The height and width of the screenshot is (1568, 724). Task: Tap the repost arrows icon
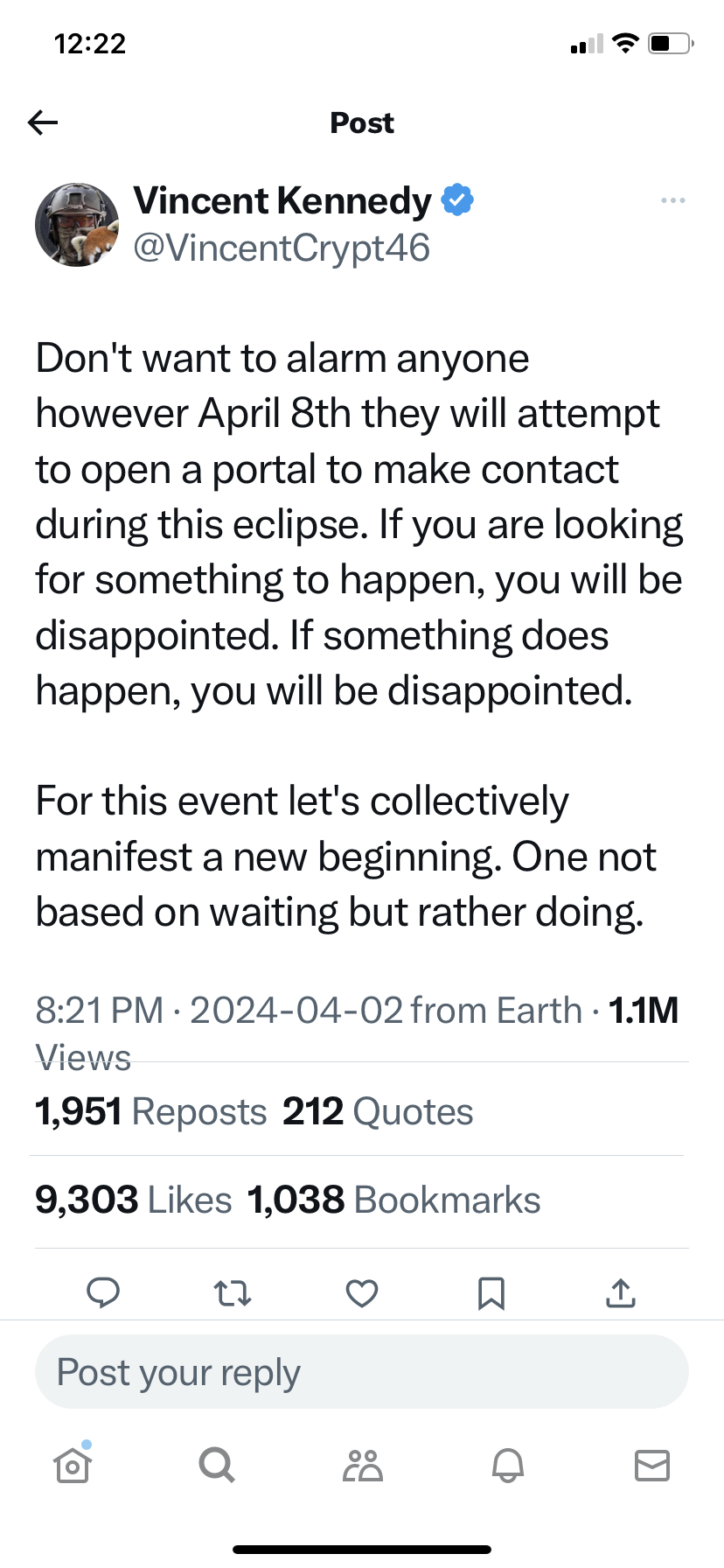(x=233, y=1292)
